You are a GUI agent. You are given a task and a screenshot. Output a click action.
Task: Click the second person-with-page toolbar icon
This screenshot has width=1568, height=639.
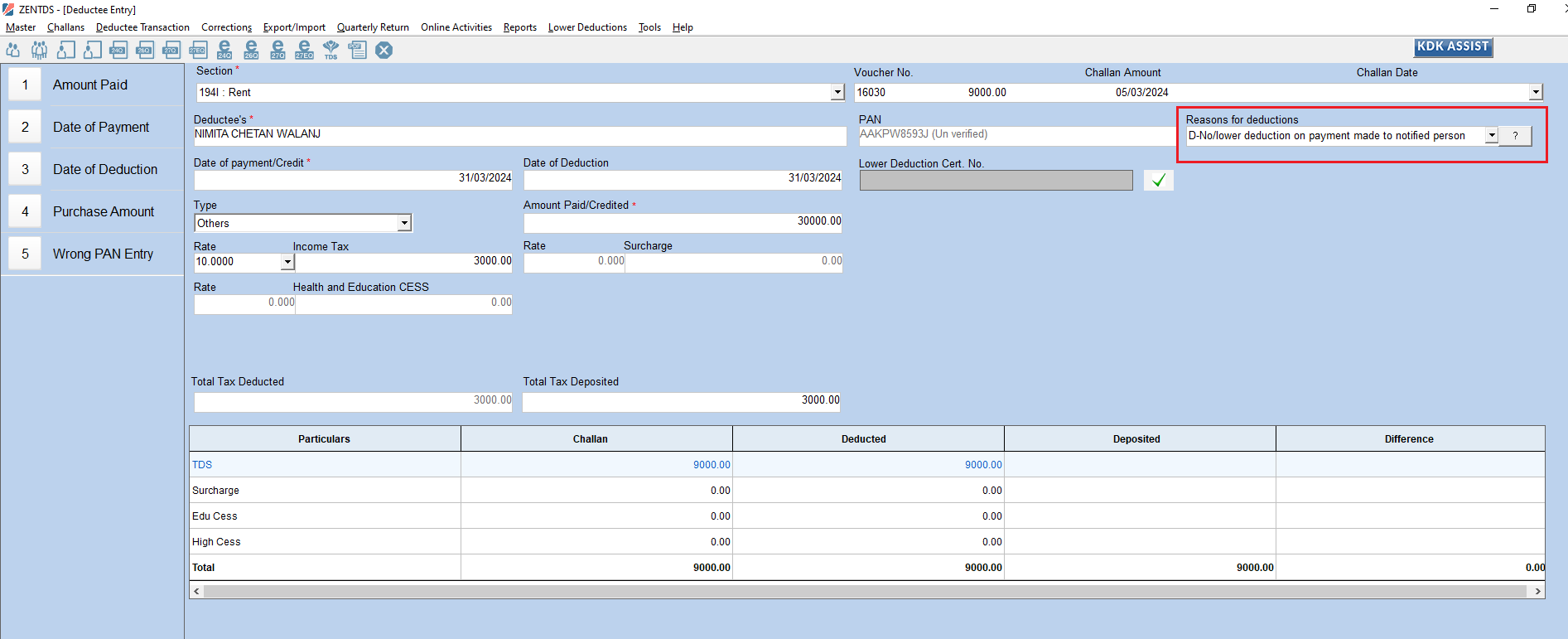point(93,50)
